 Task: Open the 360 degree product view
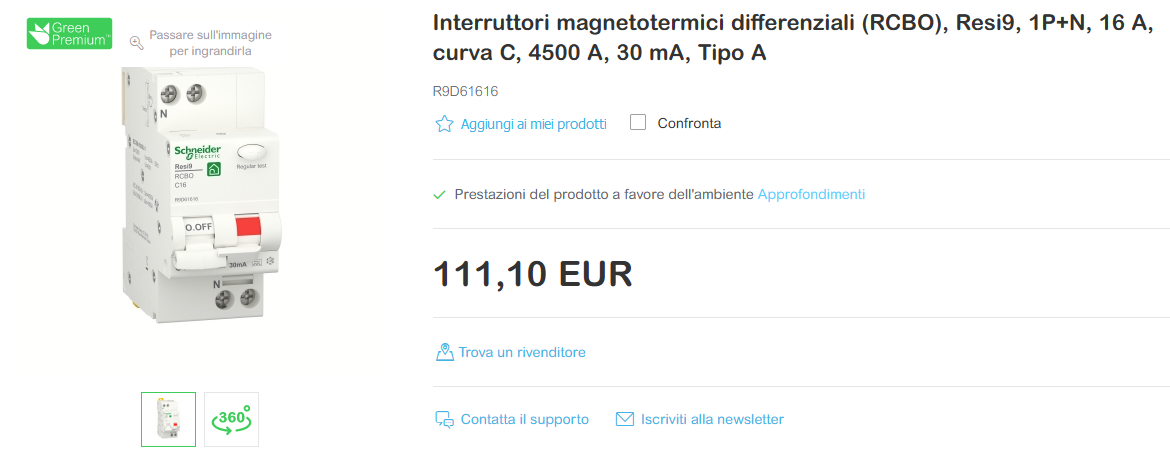231,419
